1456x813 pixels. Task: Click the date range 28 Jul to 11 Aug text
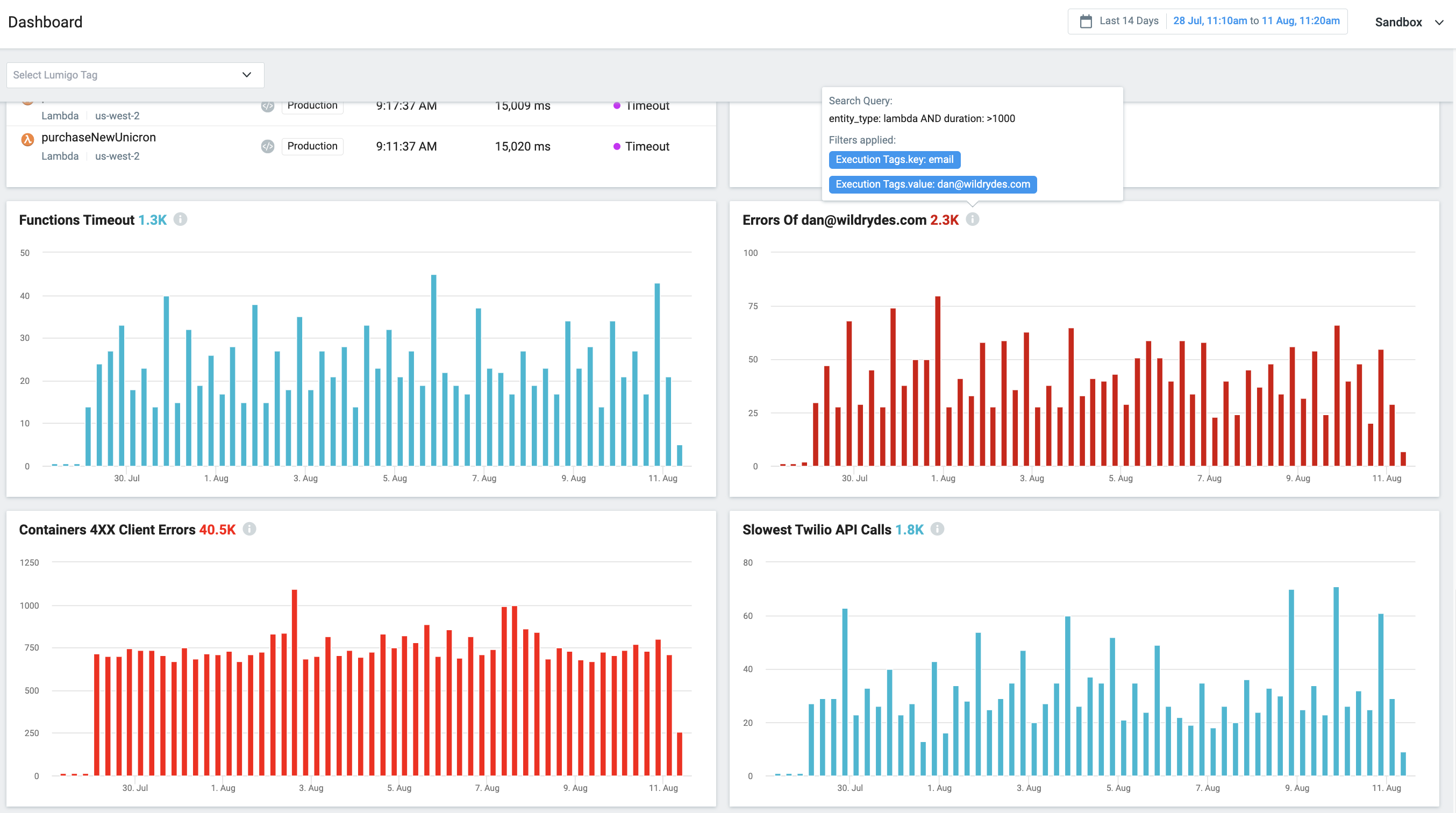(x=1256, y=21)
